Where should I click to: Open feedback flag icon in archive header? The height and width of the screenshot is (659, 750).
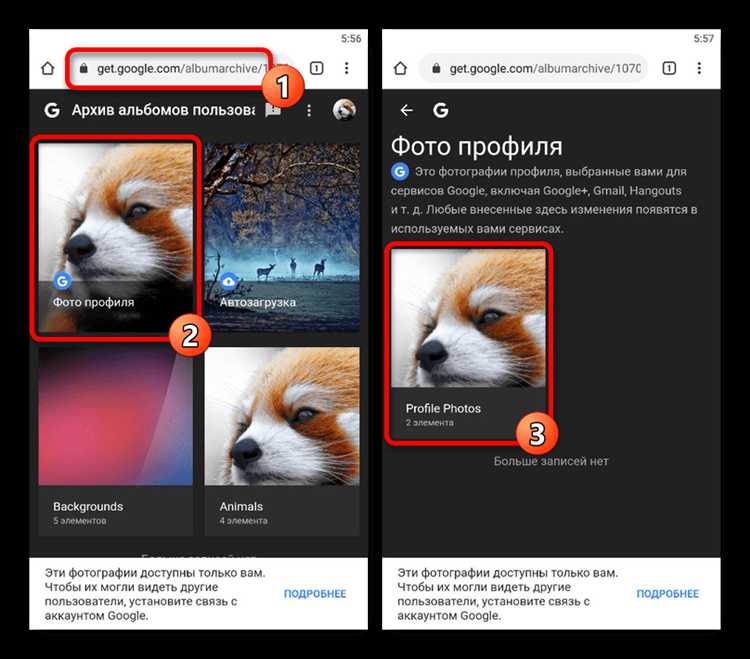click(274, 110)
